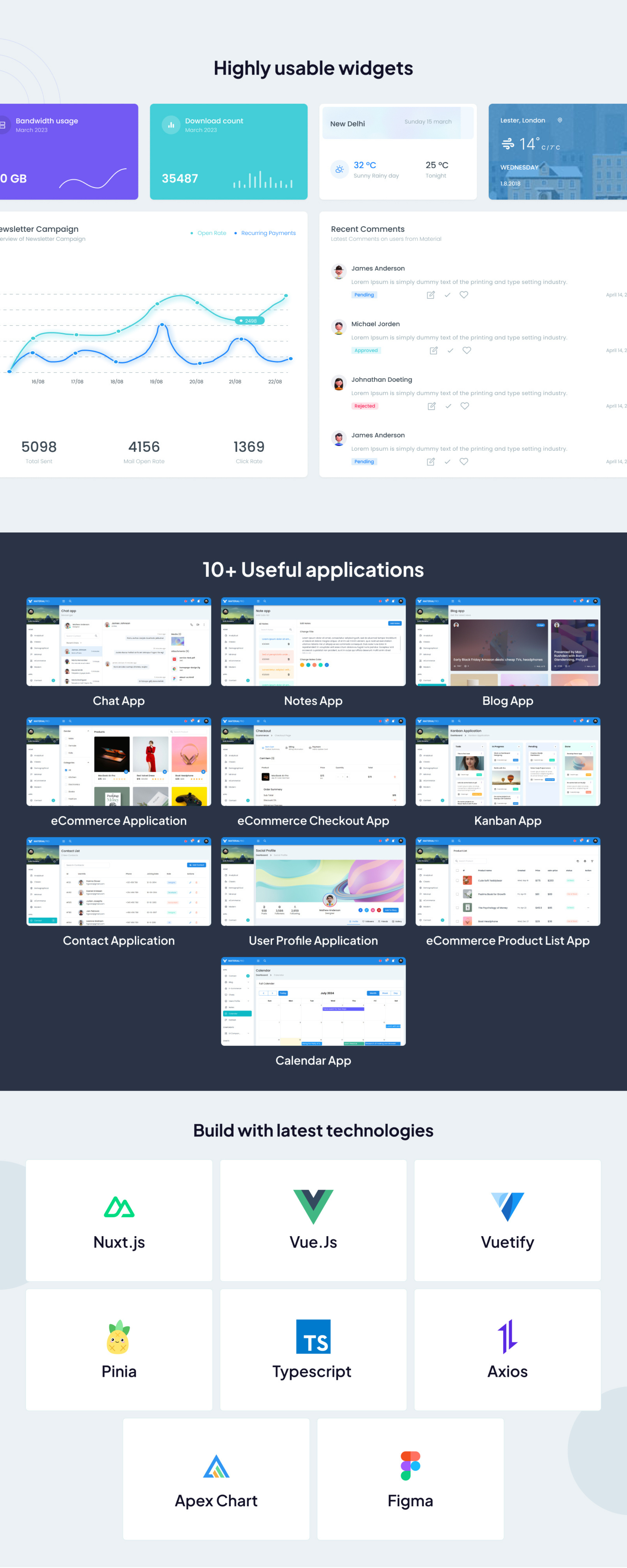The width and height of the screenshot is (627, 1568).
Task: Mark the bottom James Anderson comment as checked
Action: click(x=447, y=462)
